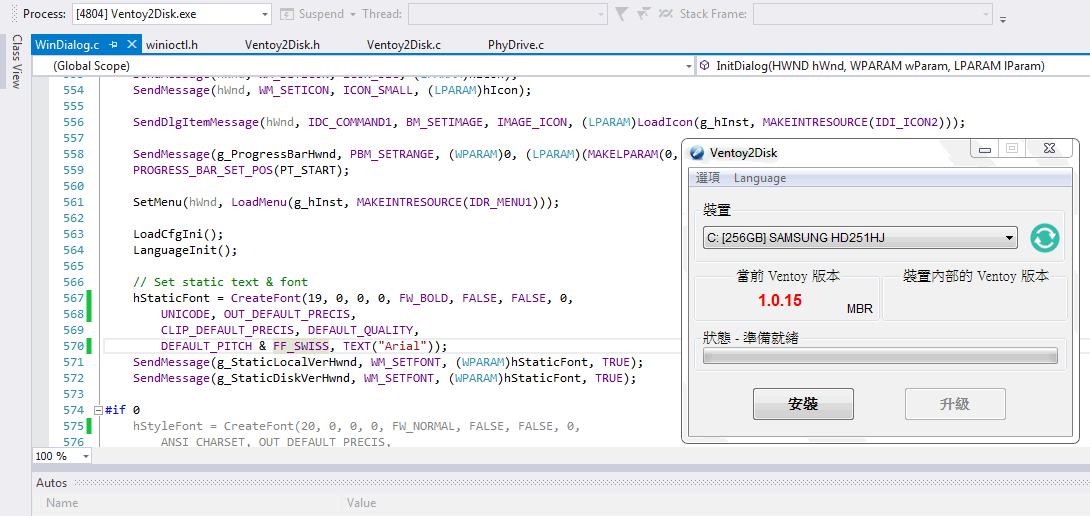Click the 1.0.15 version text
The width and height of the screenshot is (1090, 516).
(x=780, y=301)
